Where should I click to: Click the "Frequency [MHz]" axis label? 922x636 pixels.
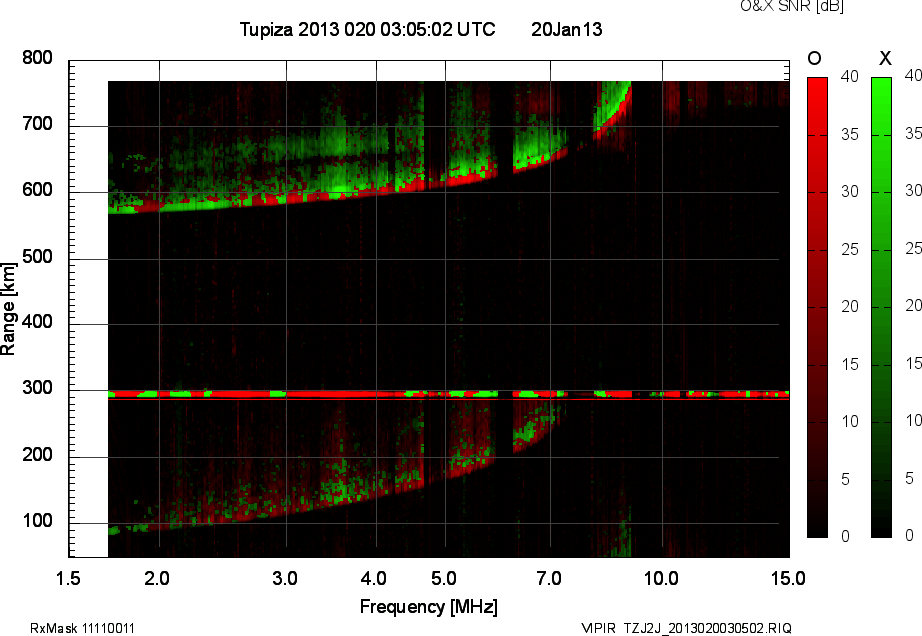429,607
